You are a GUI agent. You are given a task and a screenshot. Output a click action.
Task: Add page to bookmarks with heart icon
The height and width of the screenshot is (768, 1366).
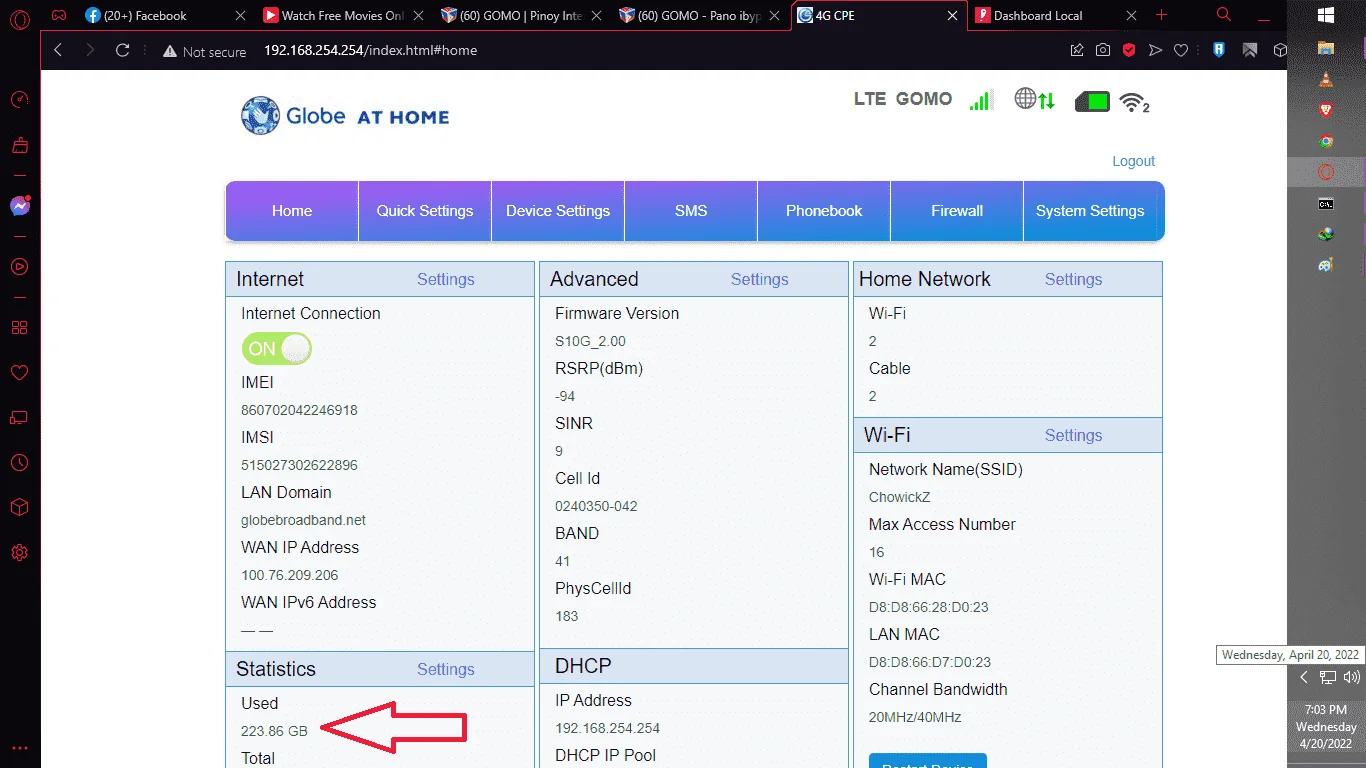1181,50
